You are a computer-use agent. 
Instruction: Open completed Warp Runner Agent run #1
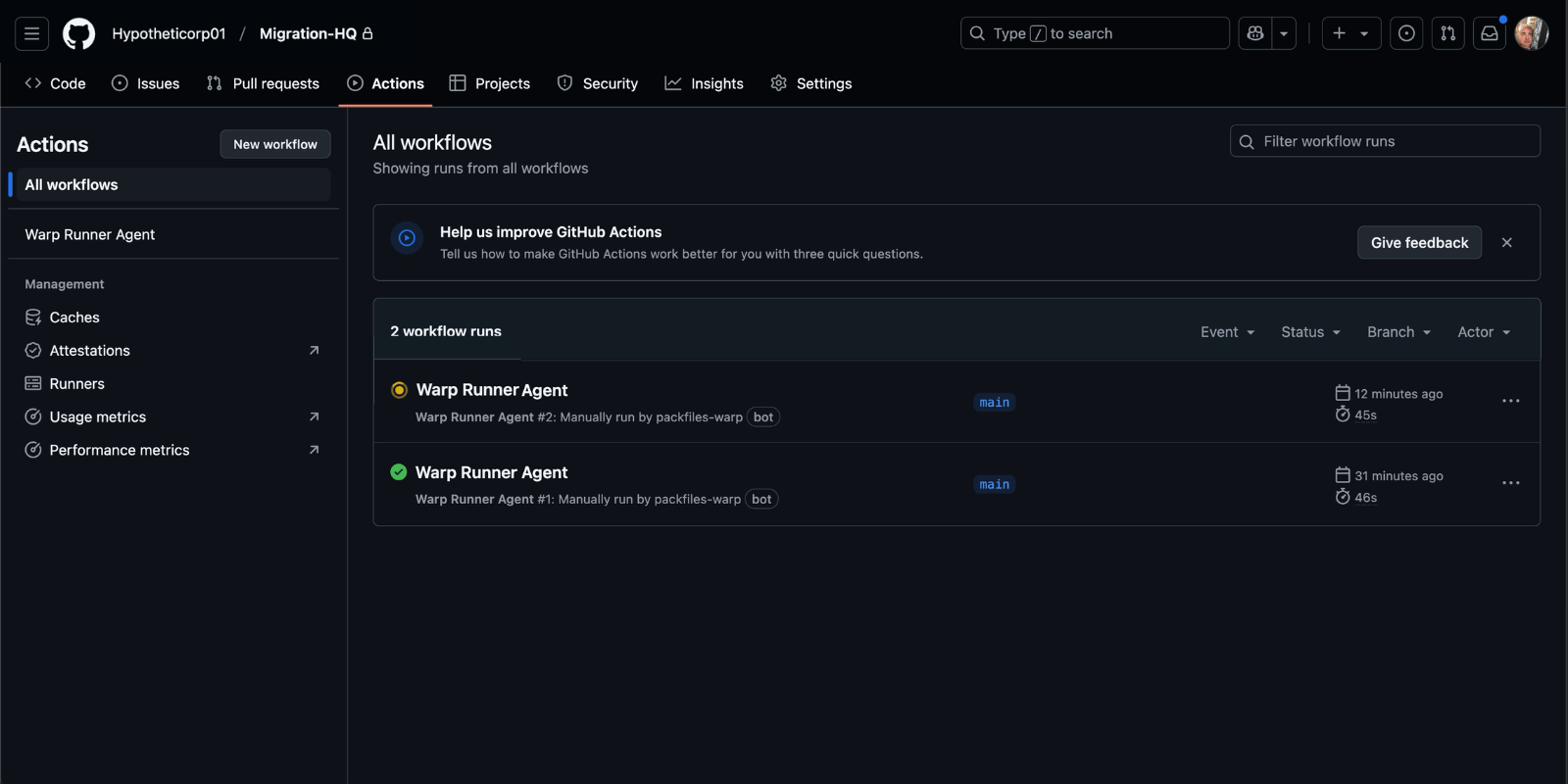[x=492, y=472]
